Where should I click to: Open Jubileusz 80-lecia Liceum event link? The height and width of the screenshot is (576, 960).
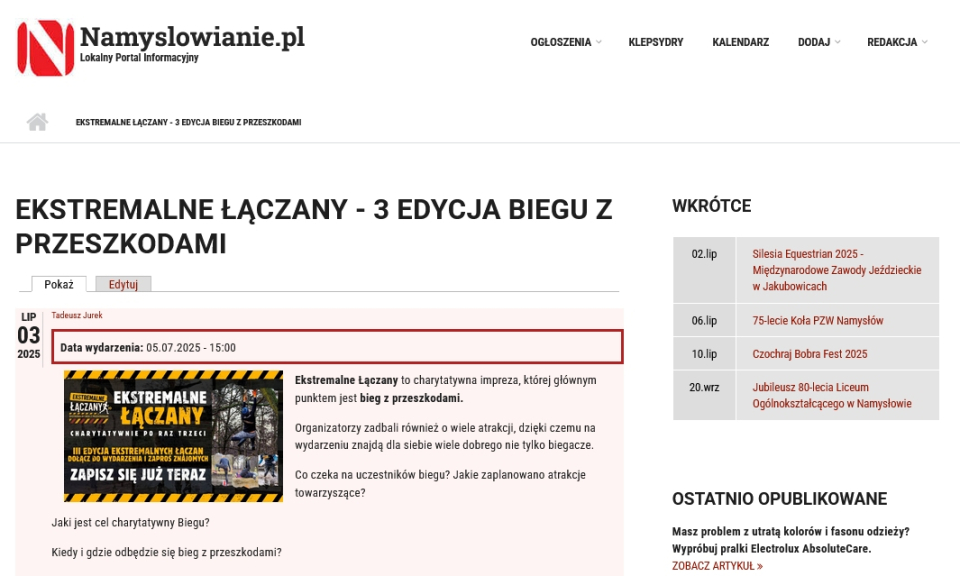[x=831, y=395]
